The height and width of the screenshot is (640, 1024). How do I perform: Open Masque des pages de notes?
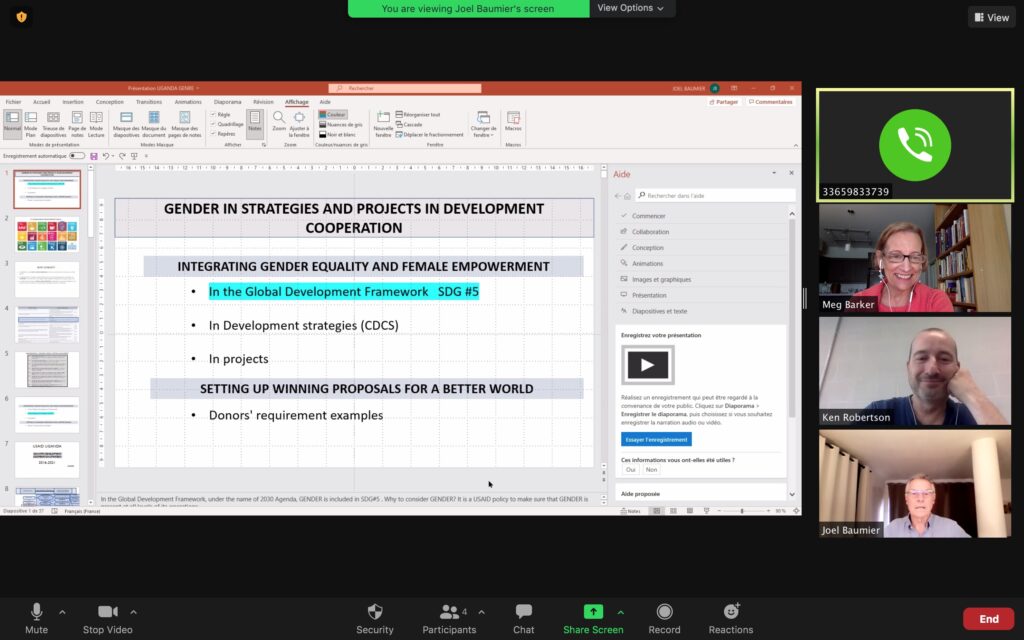pyautogui.click(x=185, y=124)
